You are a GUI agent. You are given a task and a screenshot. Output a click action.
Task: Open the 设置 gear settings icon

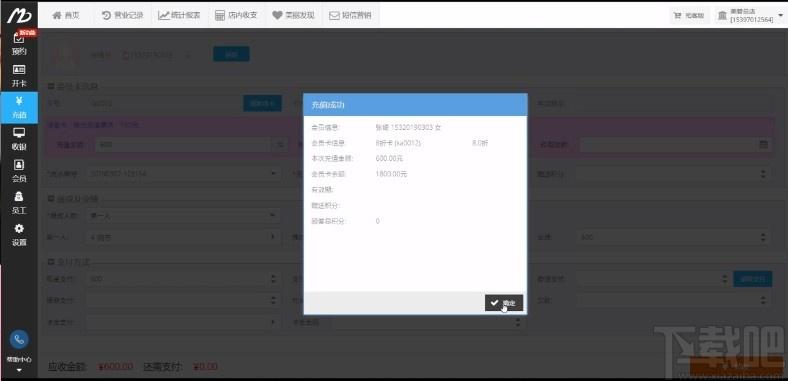click(19, 235)
